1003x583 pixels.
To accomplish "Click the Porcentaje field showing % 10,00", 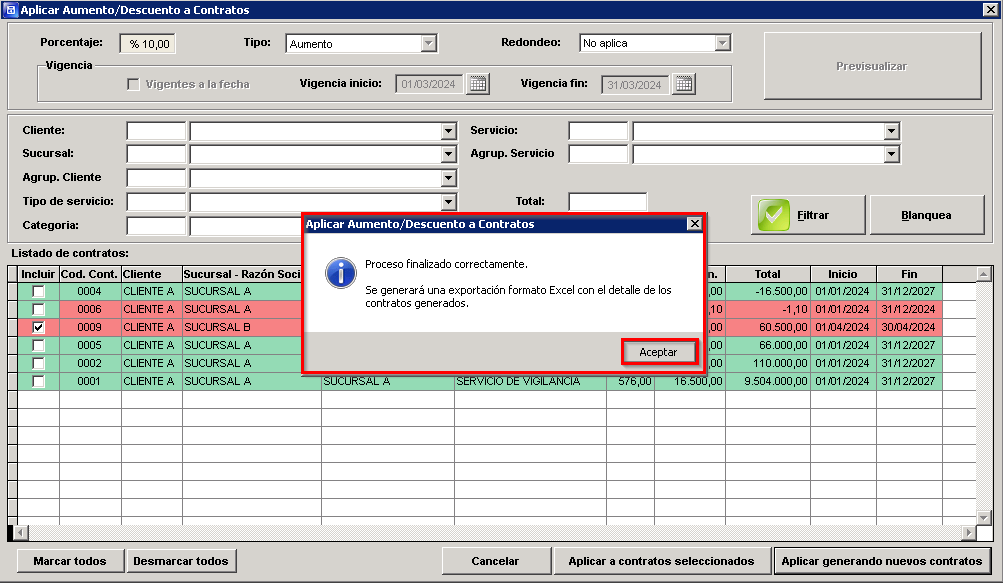I will (148, 44).
